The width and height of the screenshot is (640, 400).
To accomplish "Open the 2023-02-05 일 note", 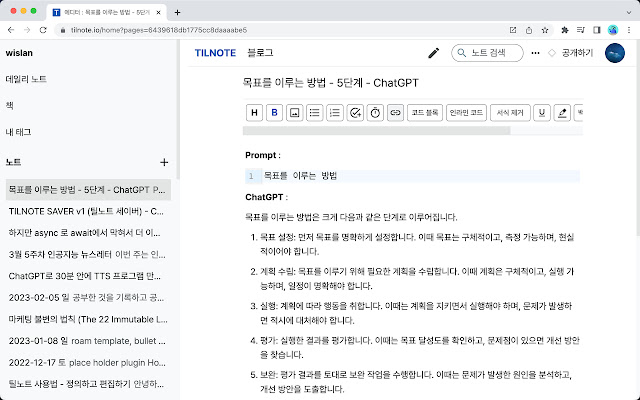I will coord(88,298).
